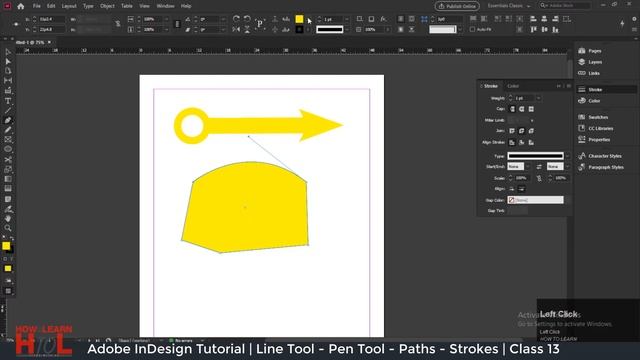Open the End arrowhead dropdown
This screenshot has width=640, height=360.
(567, 167)
